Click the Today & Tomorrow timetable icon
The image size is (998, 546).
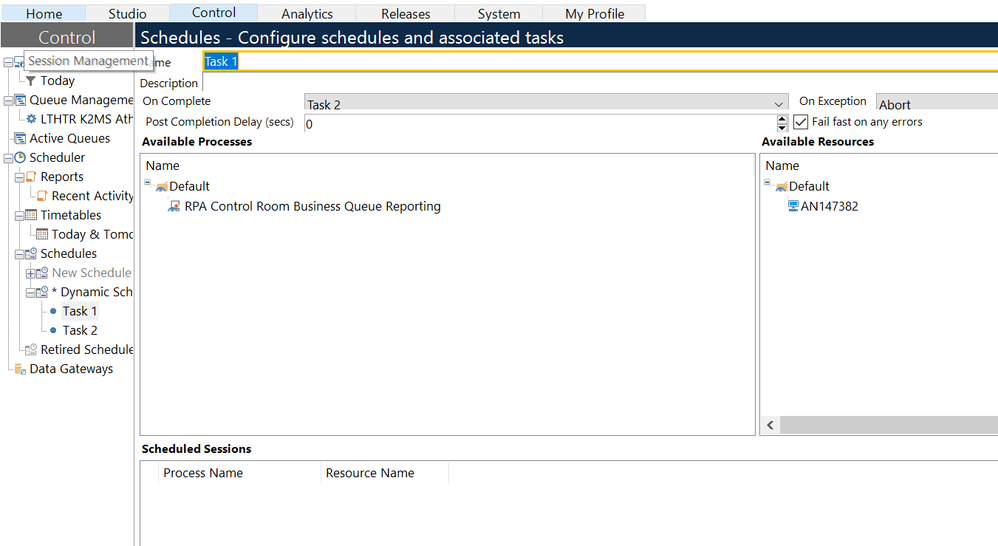[42, 234]
